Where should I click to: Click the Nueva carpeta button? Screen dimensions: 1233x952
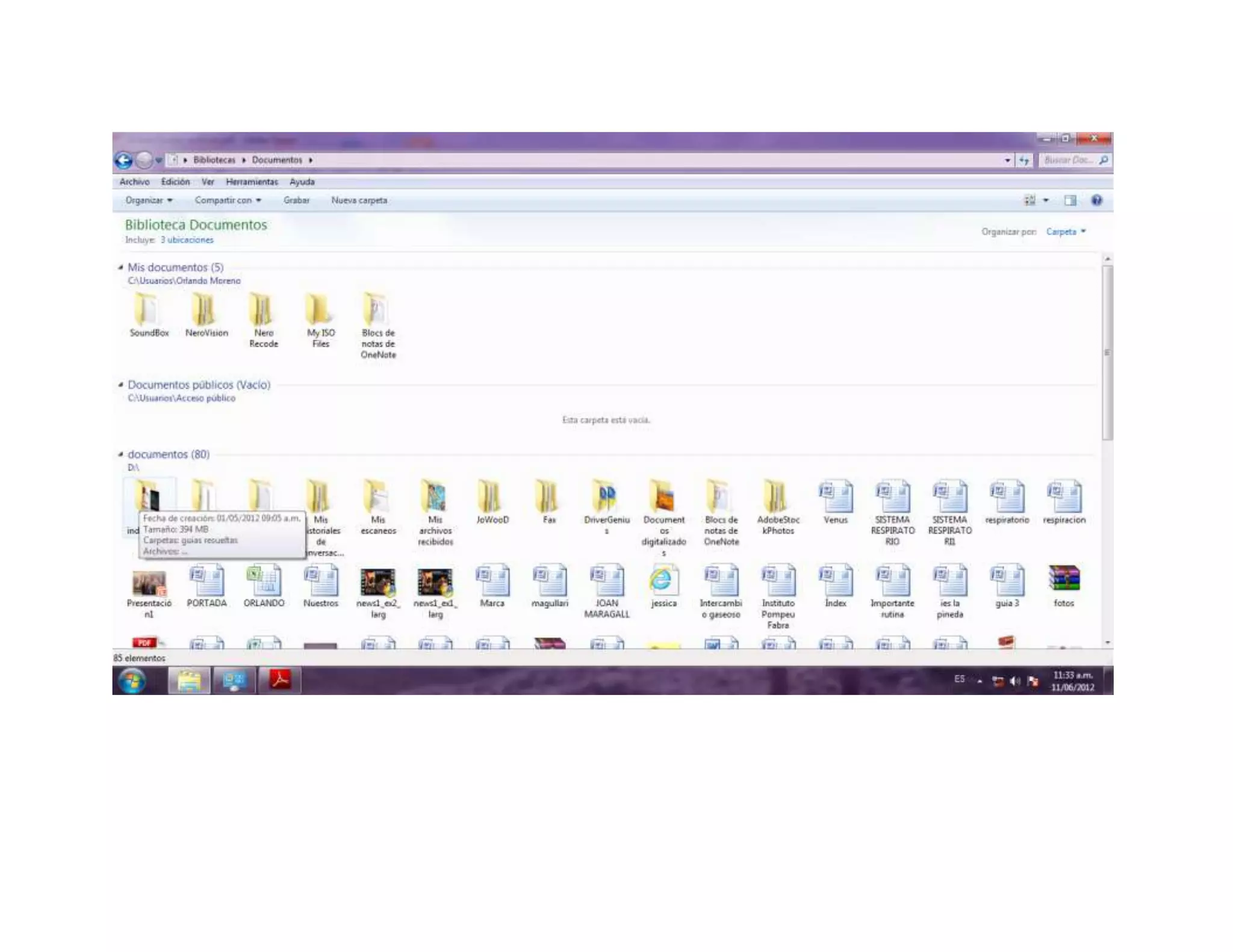(x=359, y=200)
